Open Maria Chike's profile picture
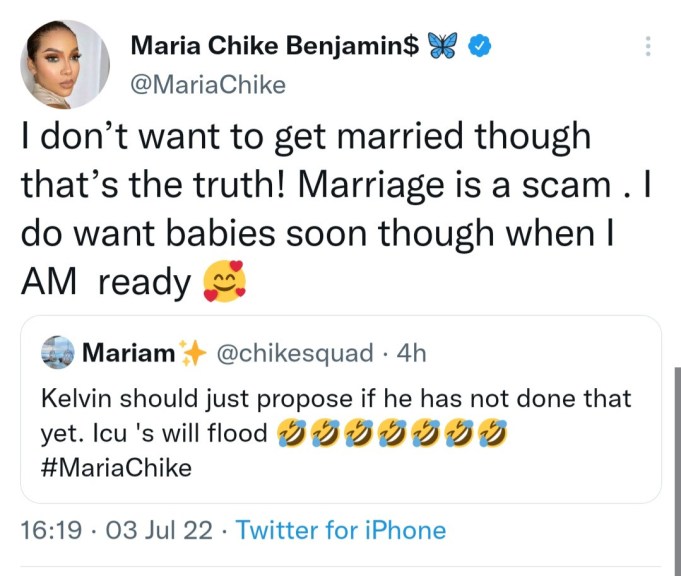 coord(64,62)
